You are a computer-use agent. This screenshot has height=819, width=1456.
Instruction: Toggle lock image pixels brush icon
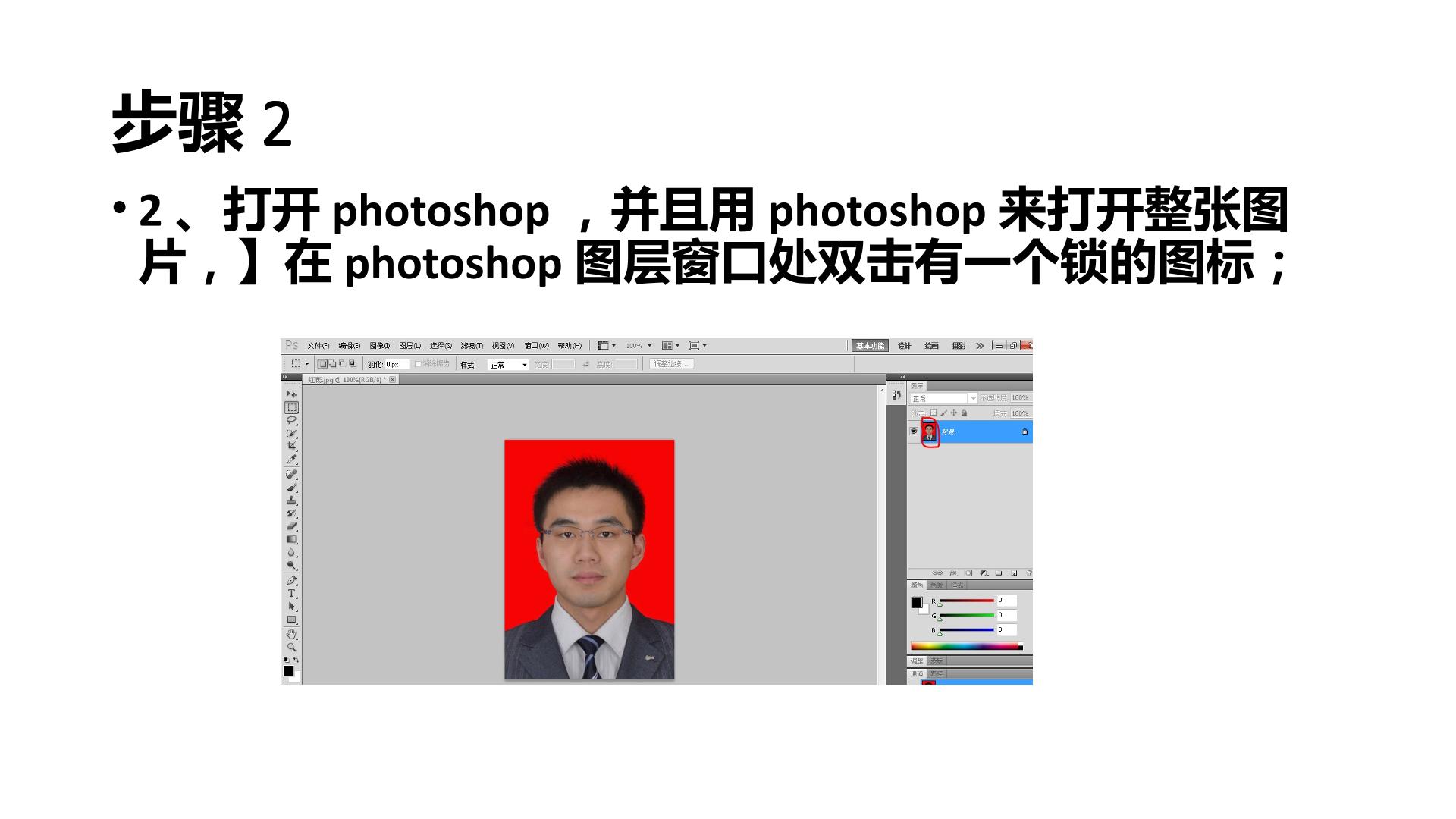tap(943, 413)
